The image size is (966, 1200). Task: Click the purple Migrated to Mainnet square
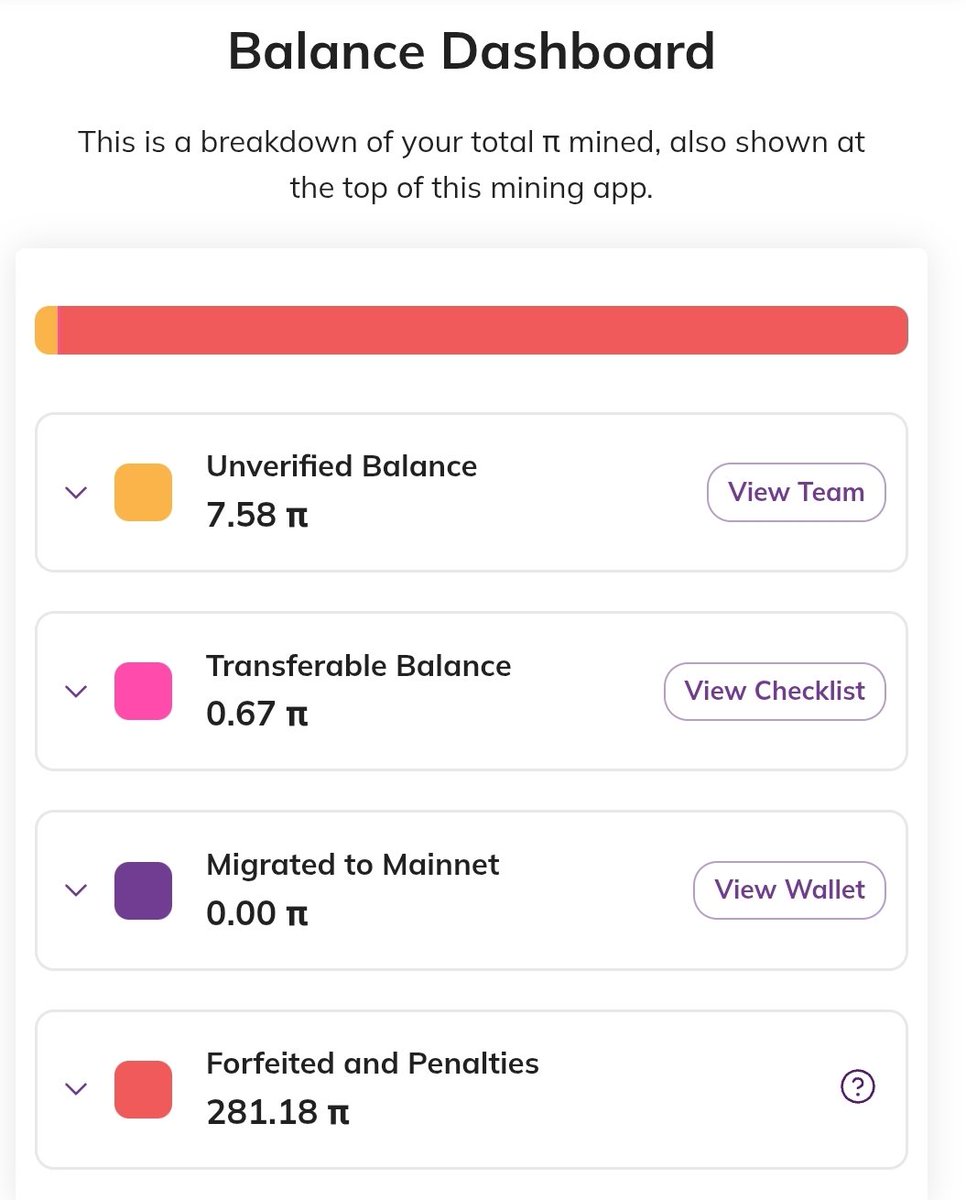tap(143, 890)
